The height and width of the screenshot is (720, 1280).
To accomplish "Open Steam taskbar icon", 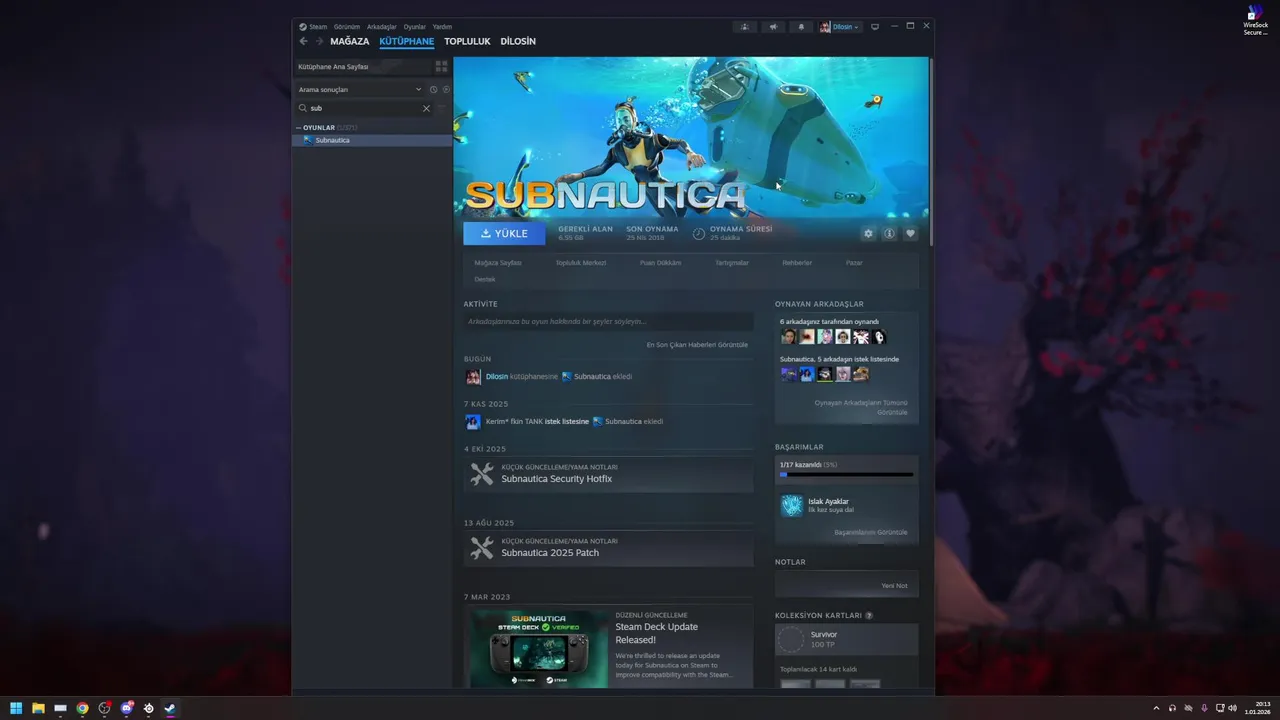I will click(170, 708).
